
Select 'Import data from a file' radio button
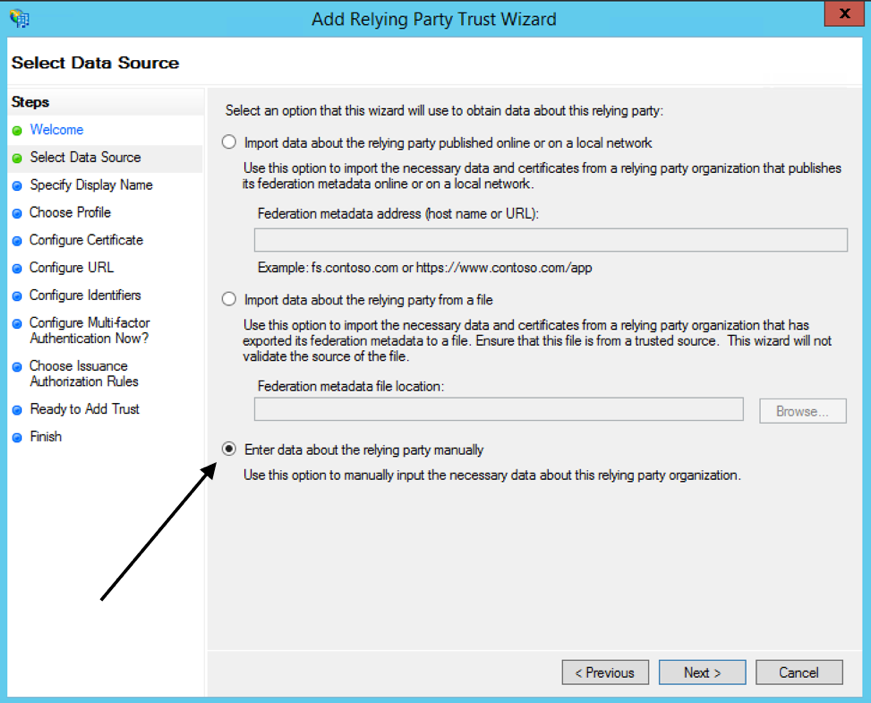pos(229,299)
